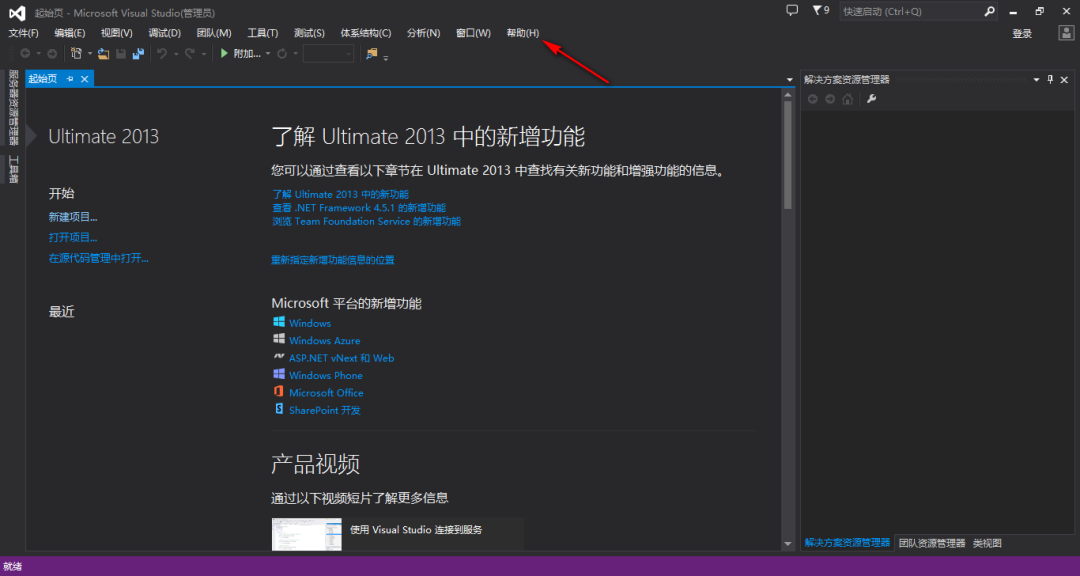Click the Home icon in 解决方案资源管理器
1080x576 pixels.
click(x=848, y=97)
